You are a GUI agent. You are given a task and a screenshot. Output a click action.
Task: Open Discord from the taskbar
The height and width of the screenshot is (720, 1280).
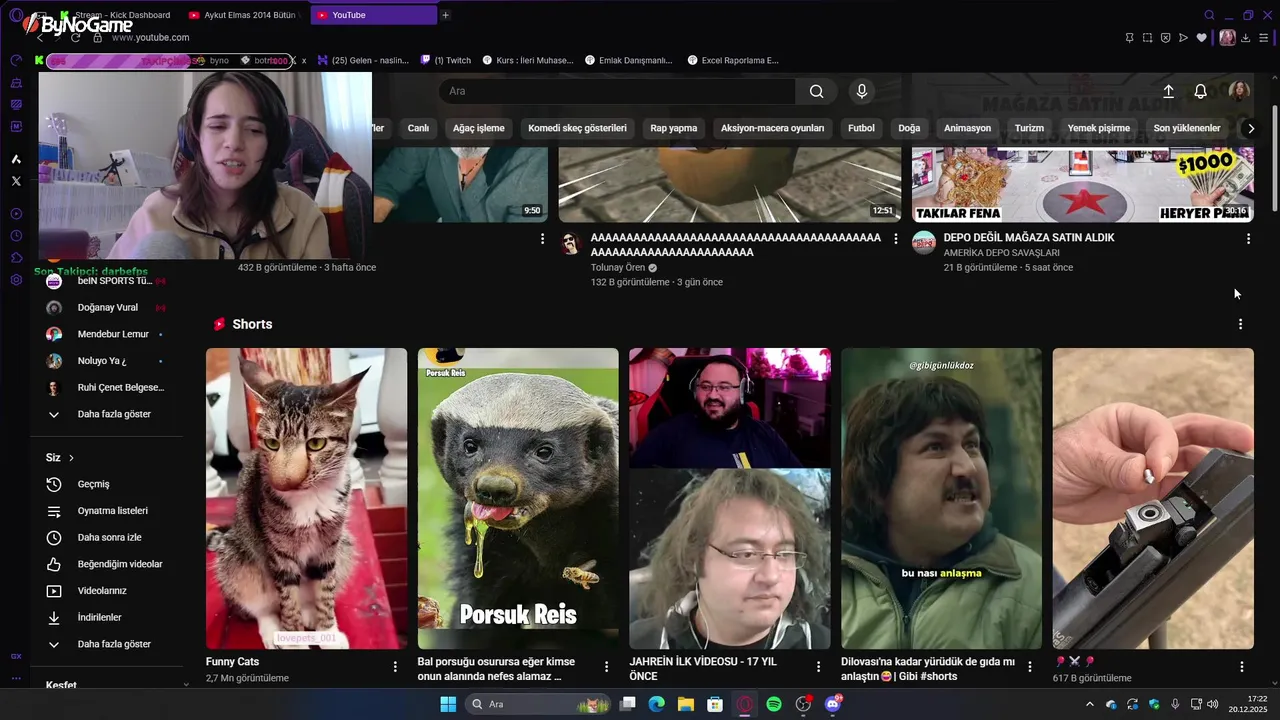833,705
